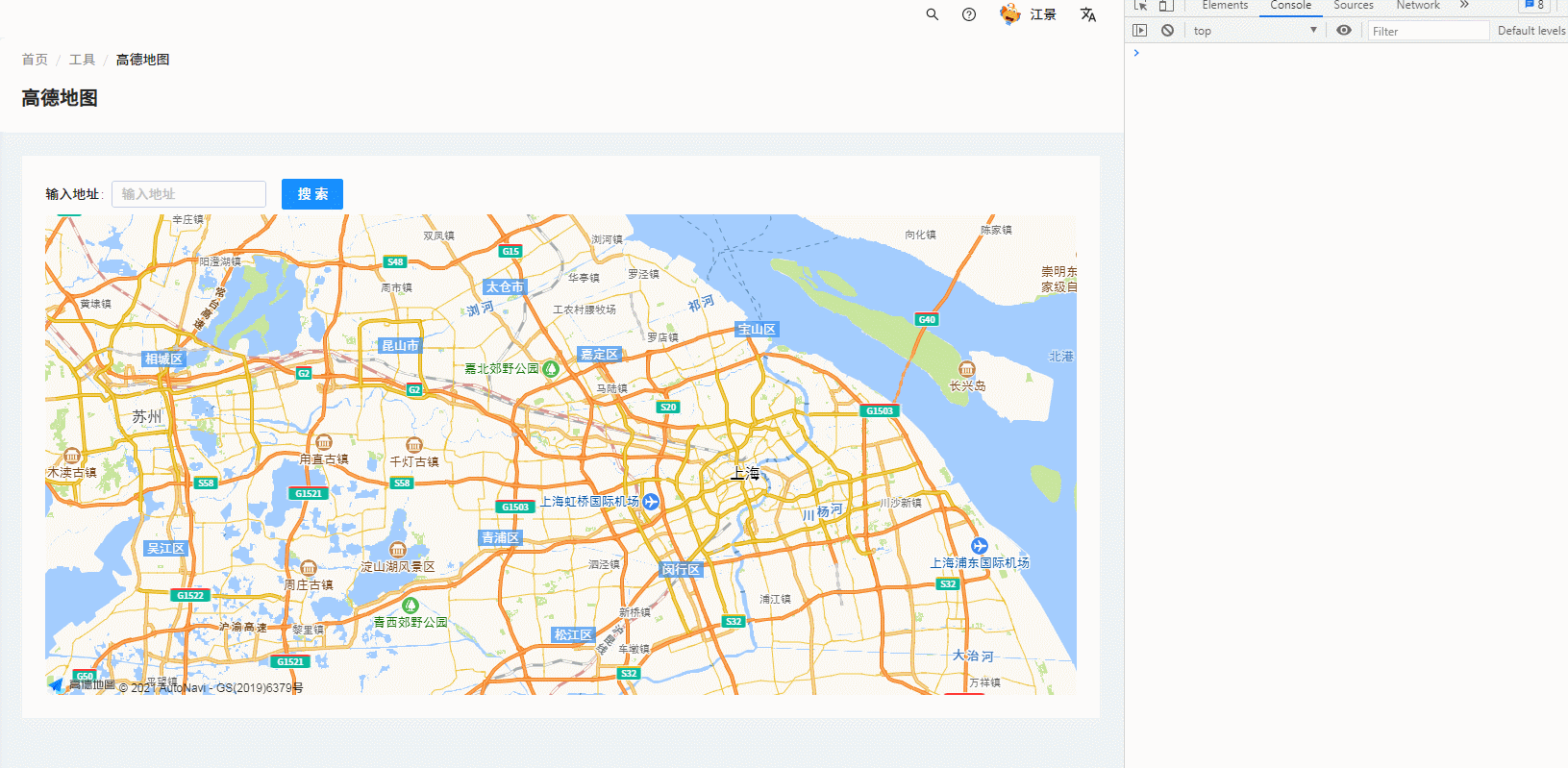Click the Pudong airport plane icon

(979, 546)
